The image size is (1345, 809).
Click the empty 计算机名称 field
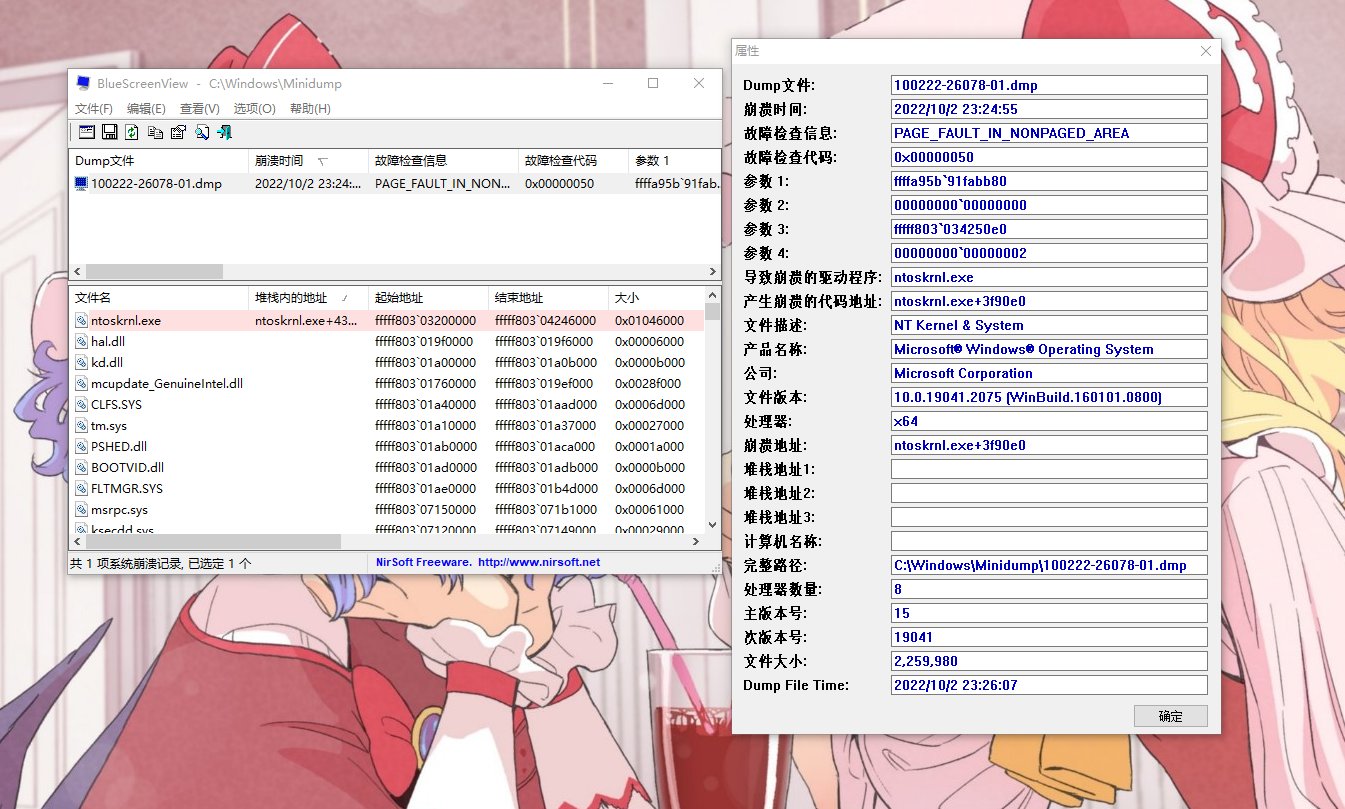1049,541
